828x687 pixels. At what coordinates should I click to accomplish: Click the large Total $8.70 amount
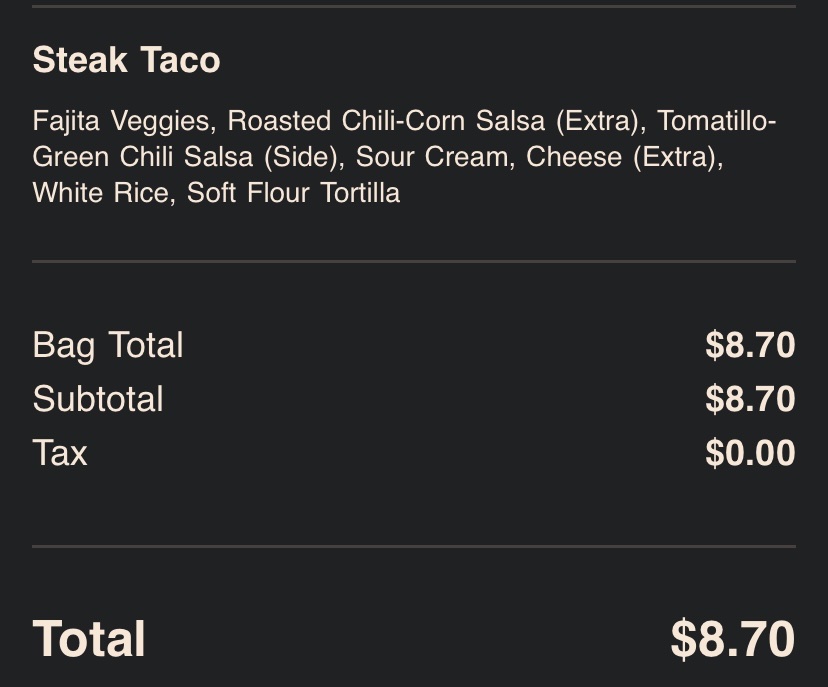[x=732, y=639]
